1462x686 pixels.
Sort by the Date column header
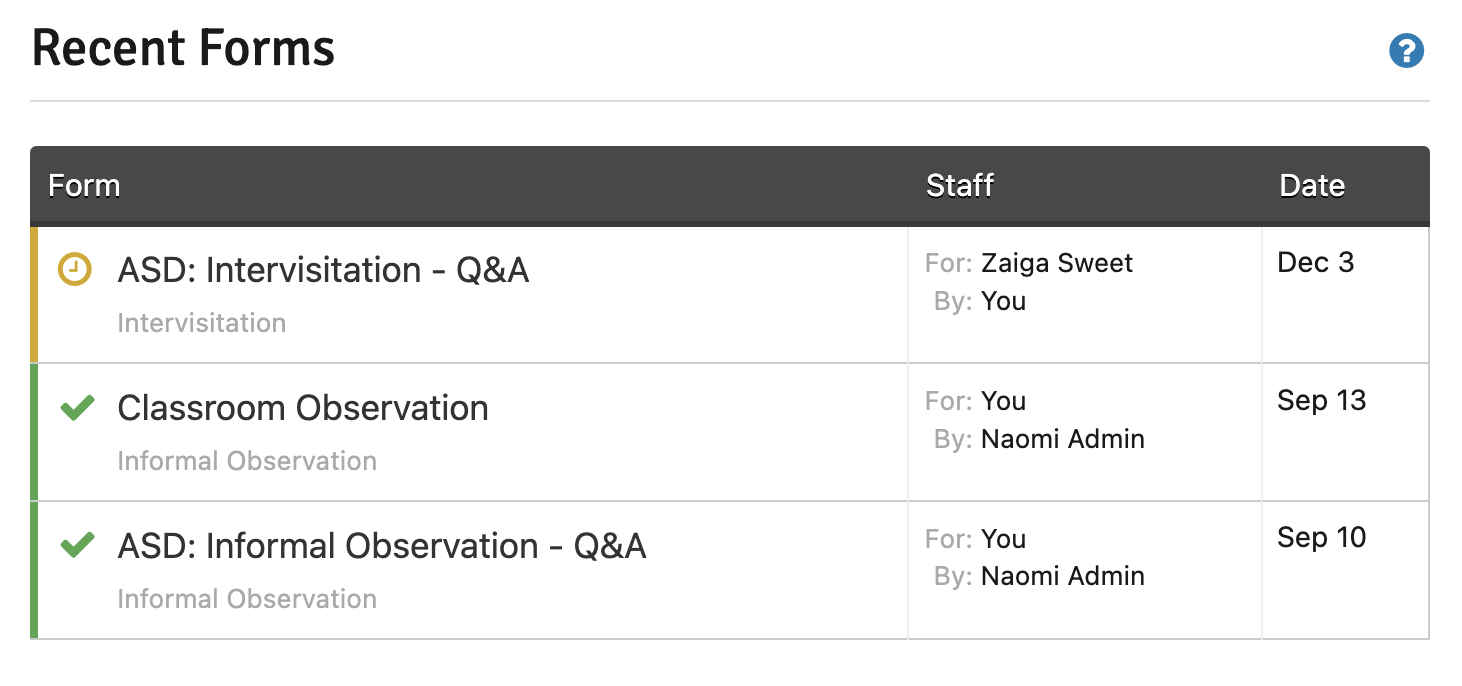click(x=1312, y=186)
